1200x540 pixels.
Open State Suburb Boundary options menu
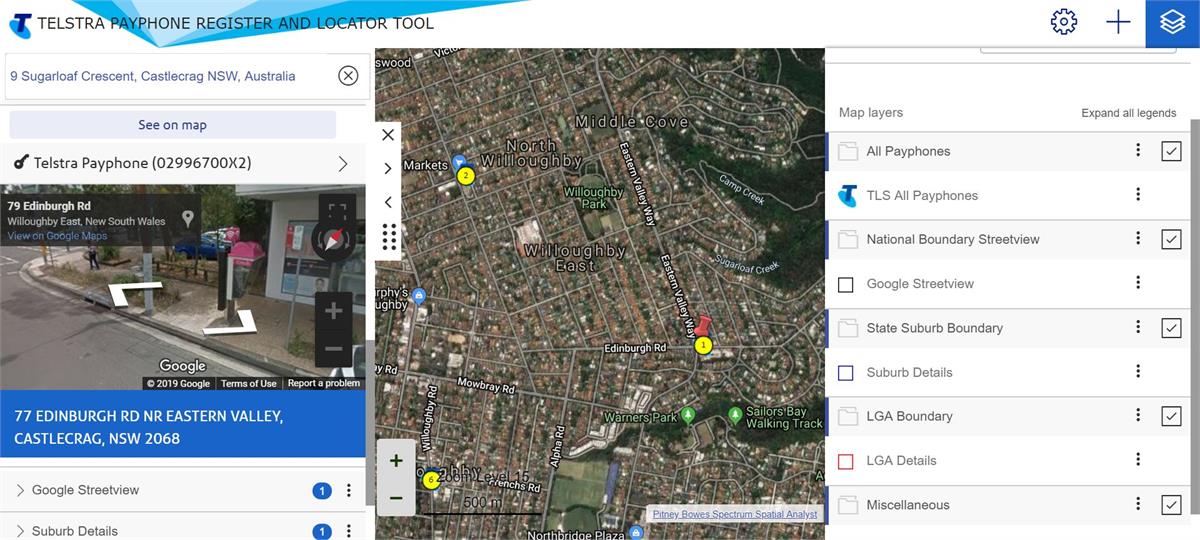click(1138, 327)
